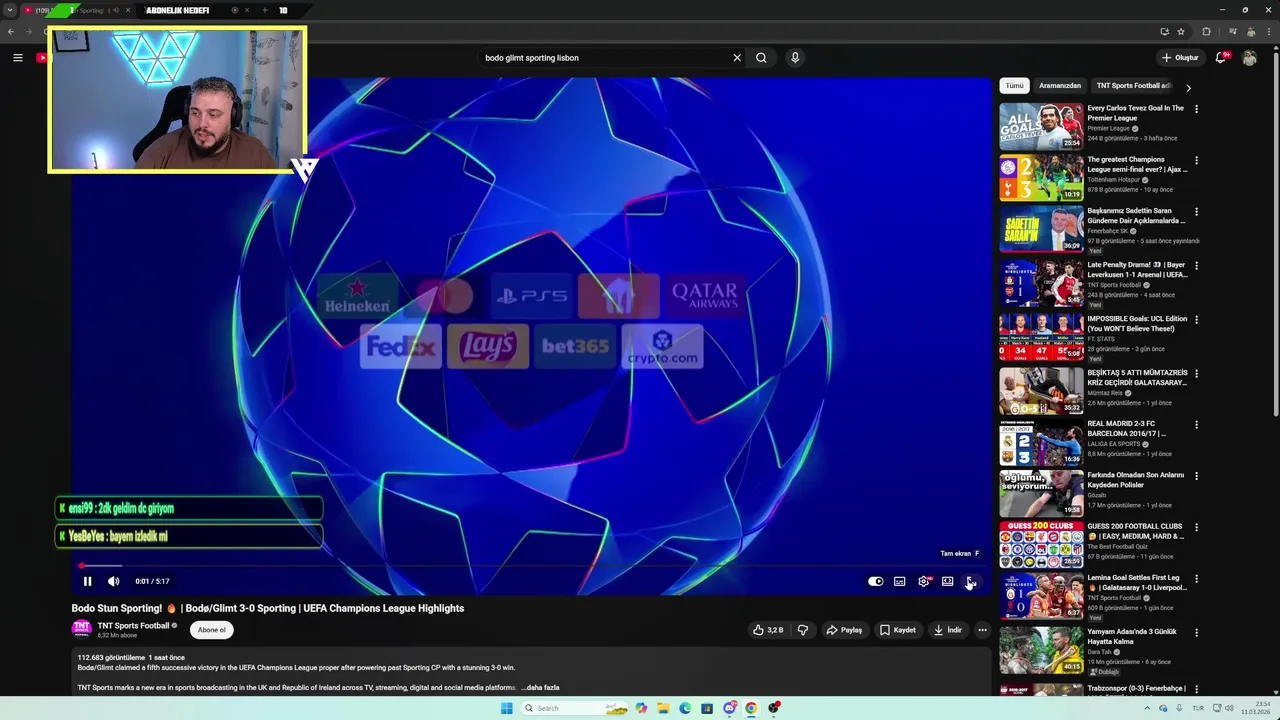Bookmark this page with the star icon
Screen dimensions: 1280x720
[1181, 31]
